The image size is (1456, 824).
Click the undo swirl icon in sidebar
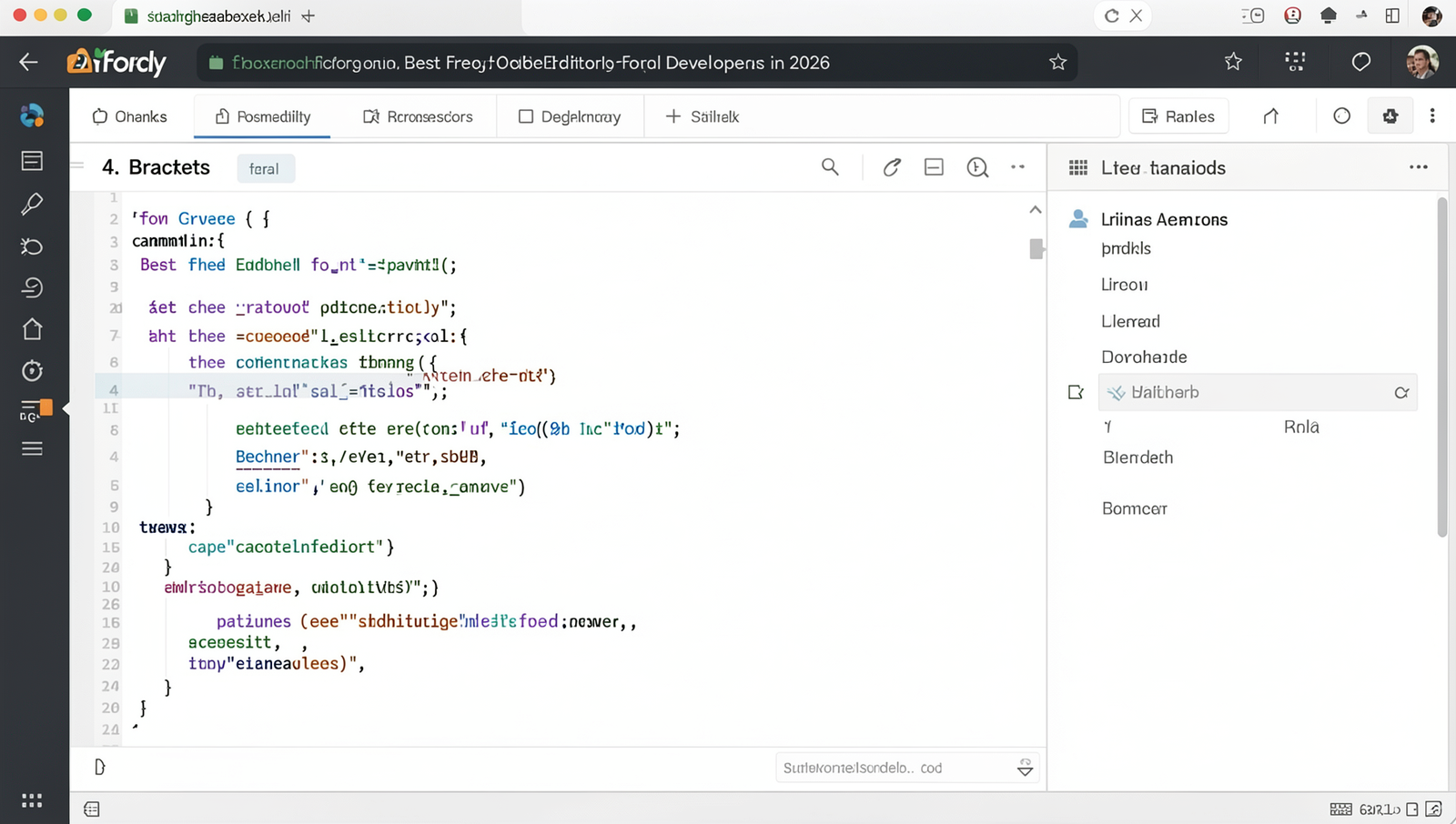[x=32, y=287]
